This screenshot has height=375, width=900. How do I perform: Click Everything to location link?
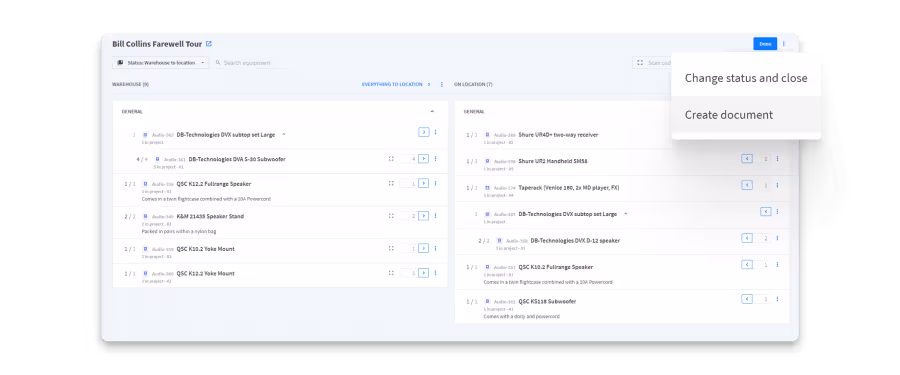click(x=395, y=84)
